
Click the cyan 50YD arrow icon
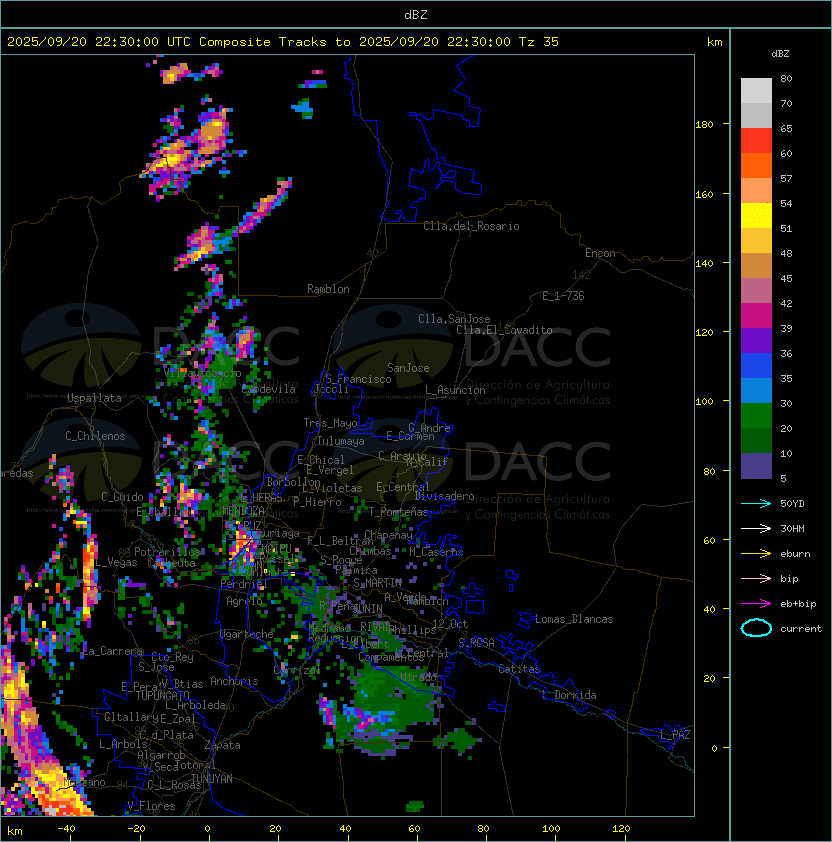coord(756,504)
